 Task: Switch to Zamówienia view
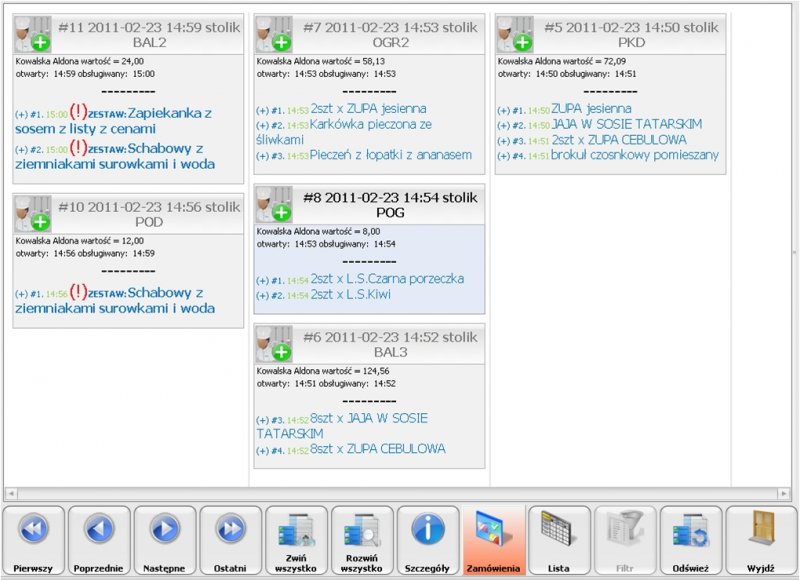pyautogui.click(x=494, y=541)
